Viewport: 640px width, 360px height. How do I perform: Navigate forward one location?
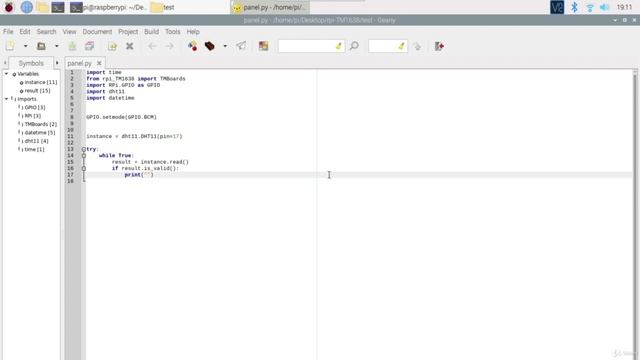pyautogui.click(x=169, y=46)
